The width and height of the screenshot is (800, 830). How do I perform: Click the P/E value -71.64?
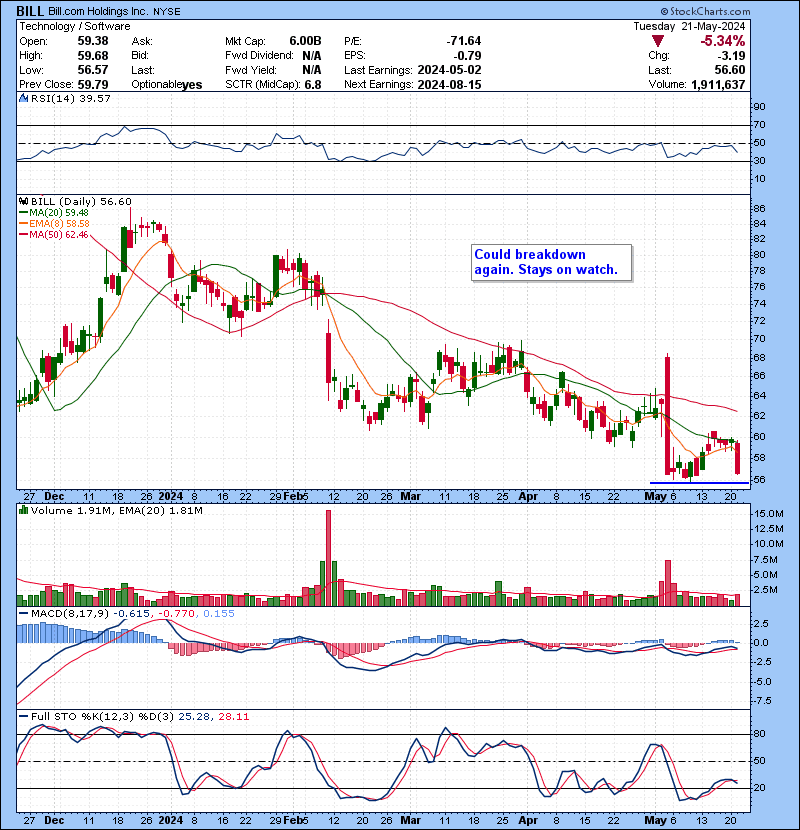point(464,41)
